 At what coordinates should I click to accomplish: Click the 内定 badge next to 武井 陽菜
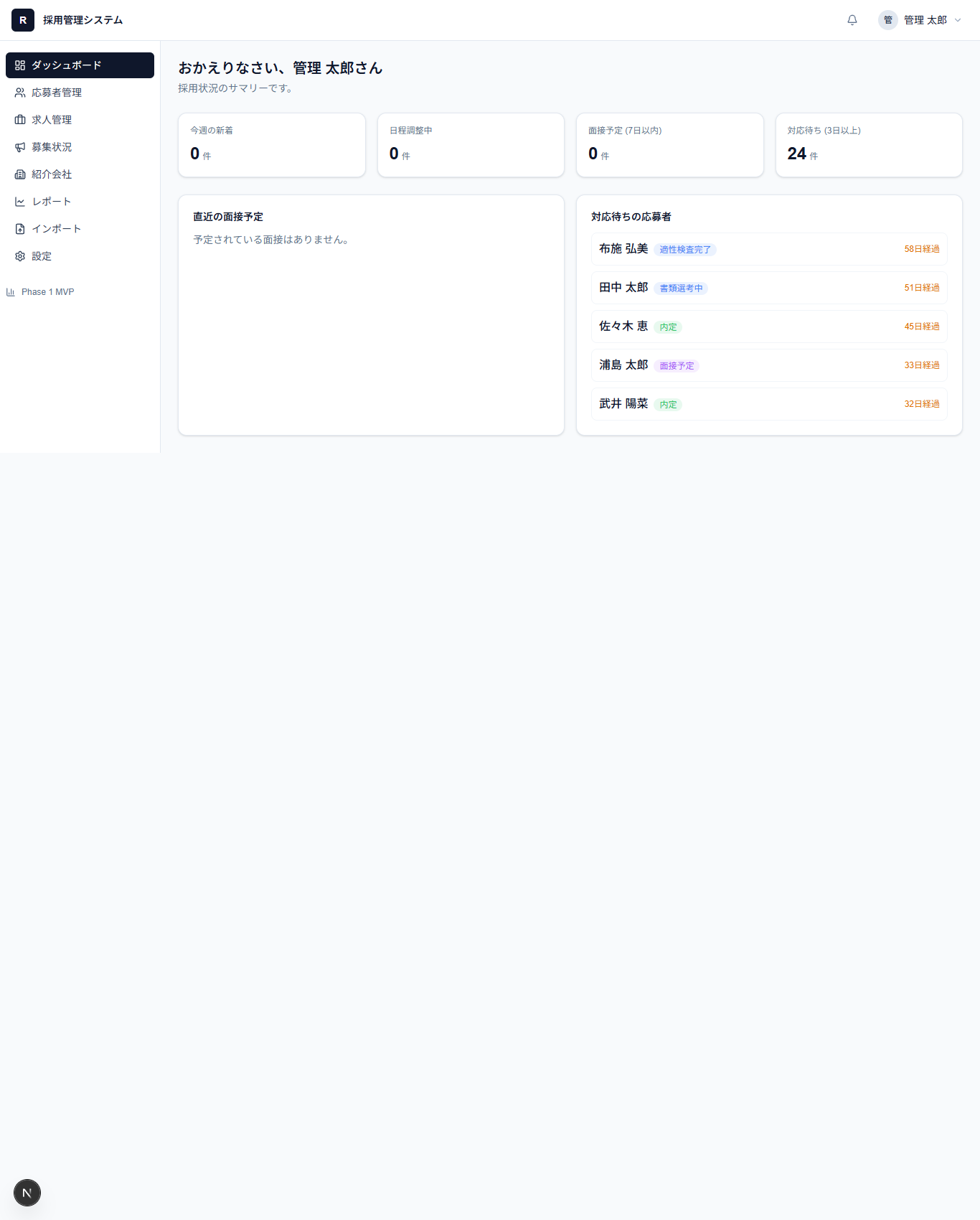click(668, 405)
